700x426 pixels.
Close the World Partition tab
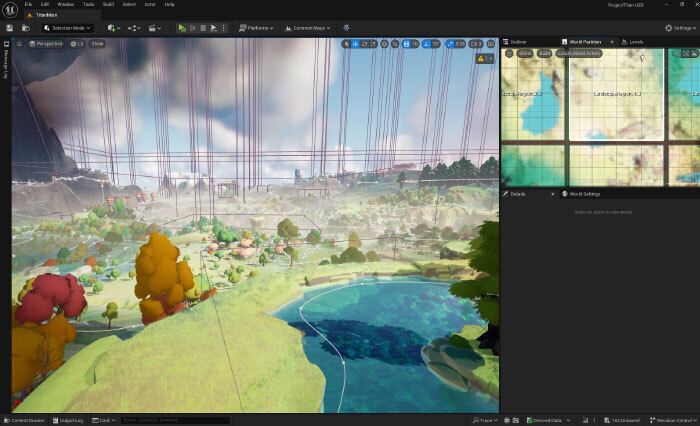point(612,42)
